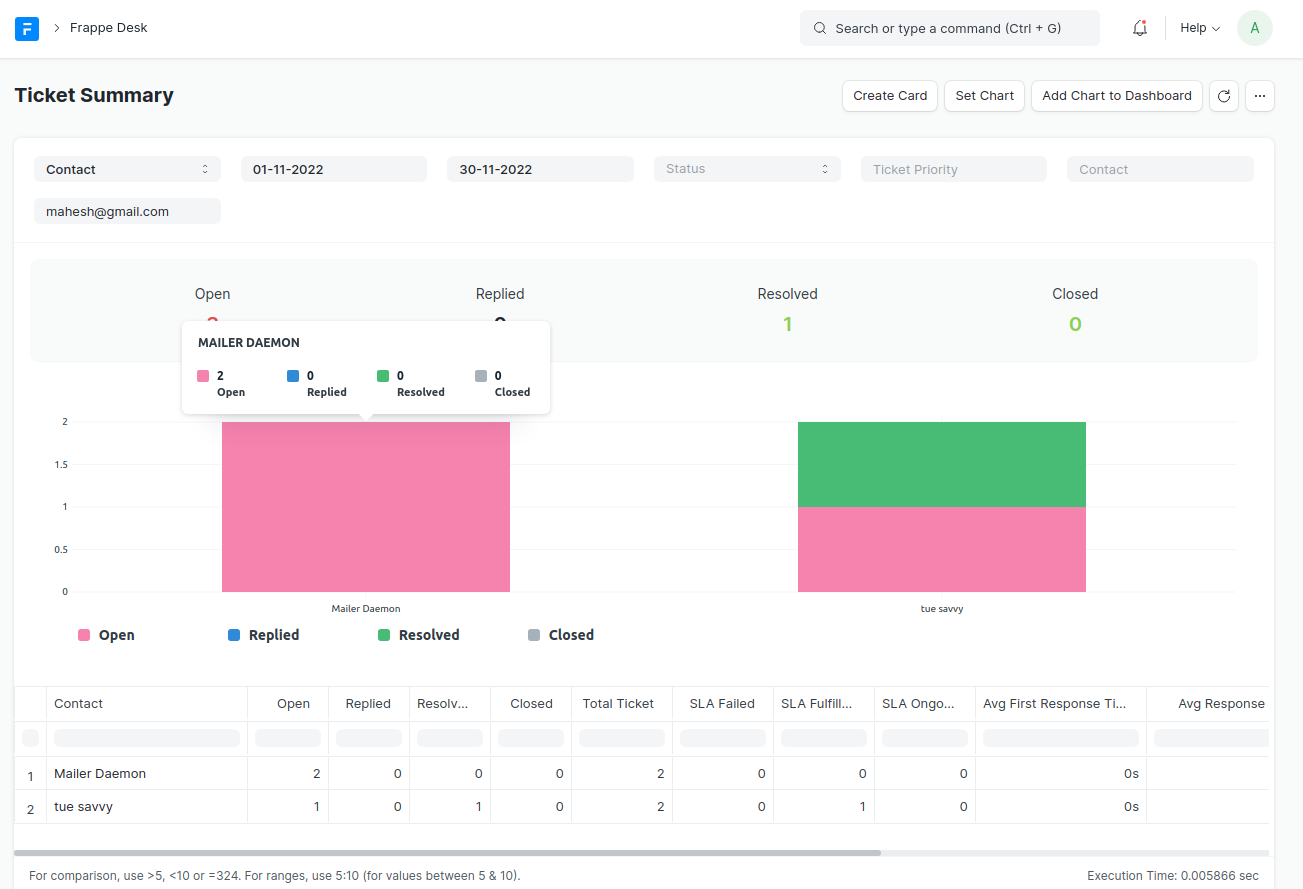Click the search magnifier icon
Image resolution: width=1303 pixels, height=889 pixels.
coord(820,28)
